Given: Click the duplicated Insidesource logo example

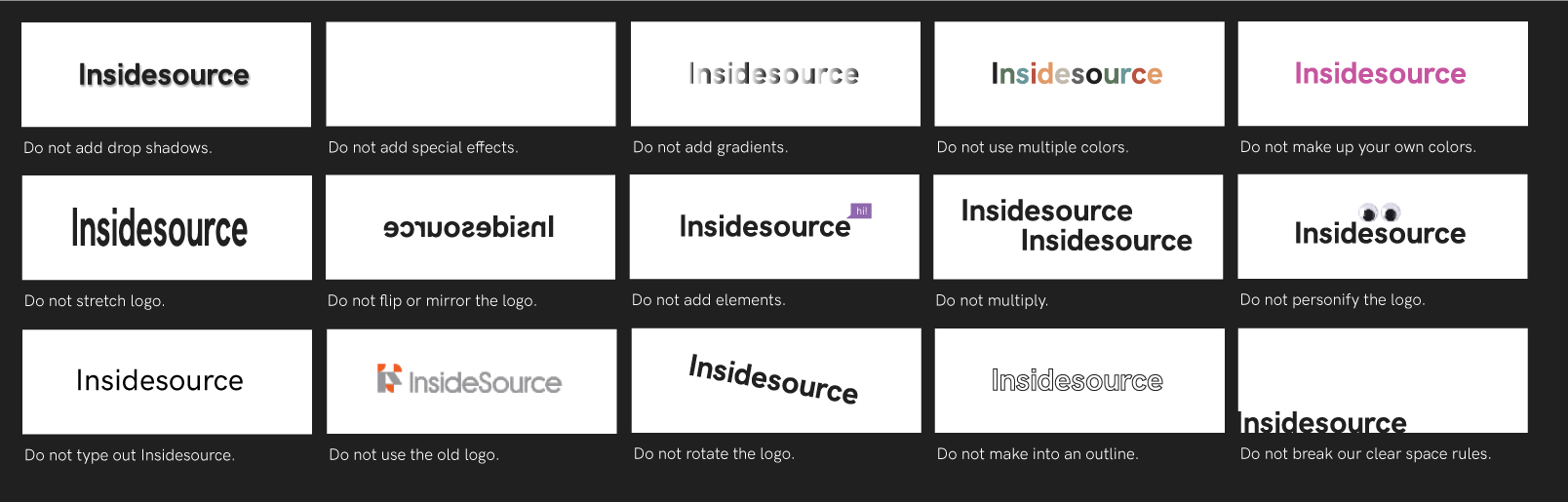Looking at the screenshot, I should [x=1077, y=226].
